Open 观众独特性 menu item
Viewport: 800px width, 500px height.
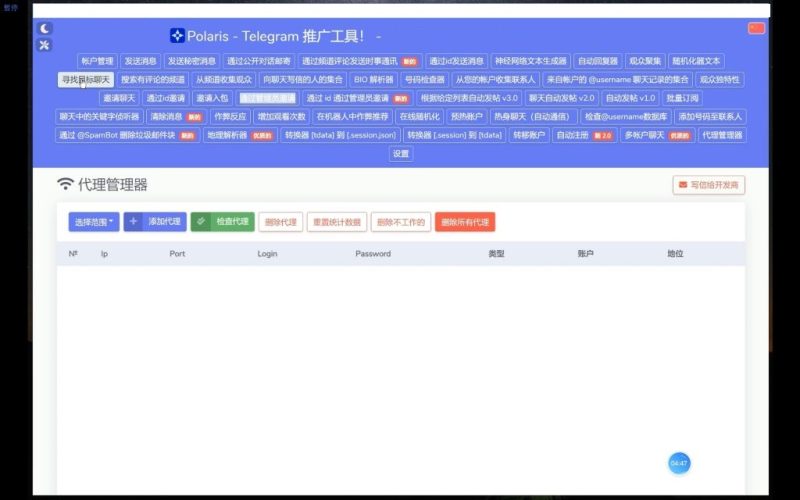(719, 80)
